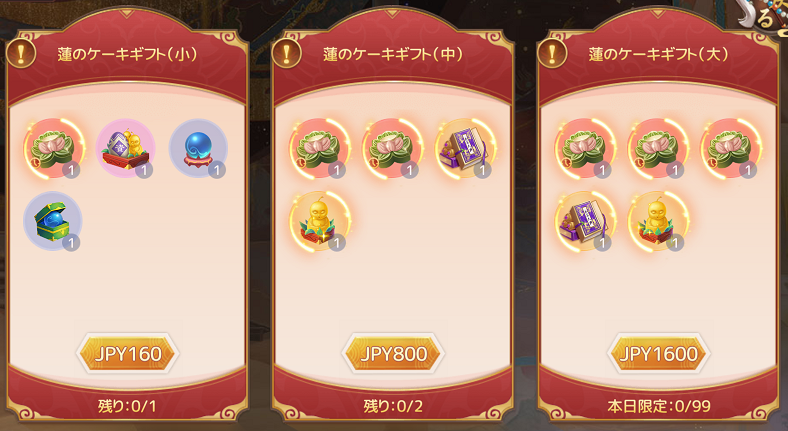Screen dimensions: 788x431
Task: Buy the medium gift for JPY800
Action: [393, 354]
